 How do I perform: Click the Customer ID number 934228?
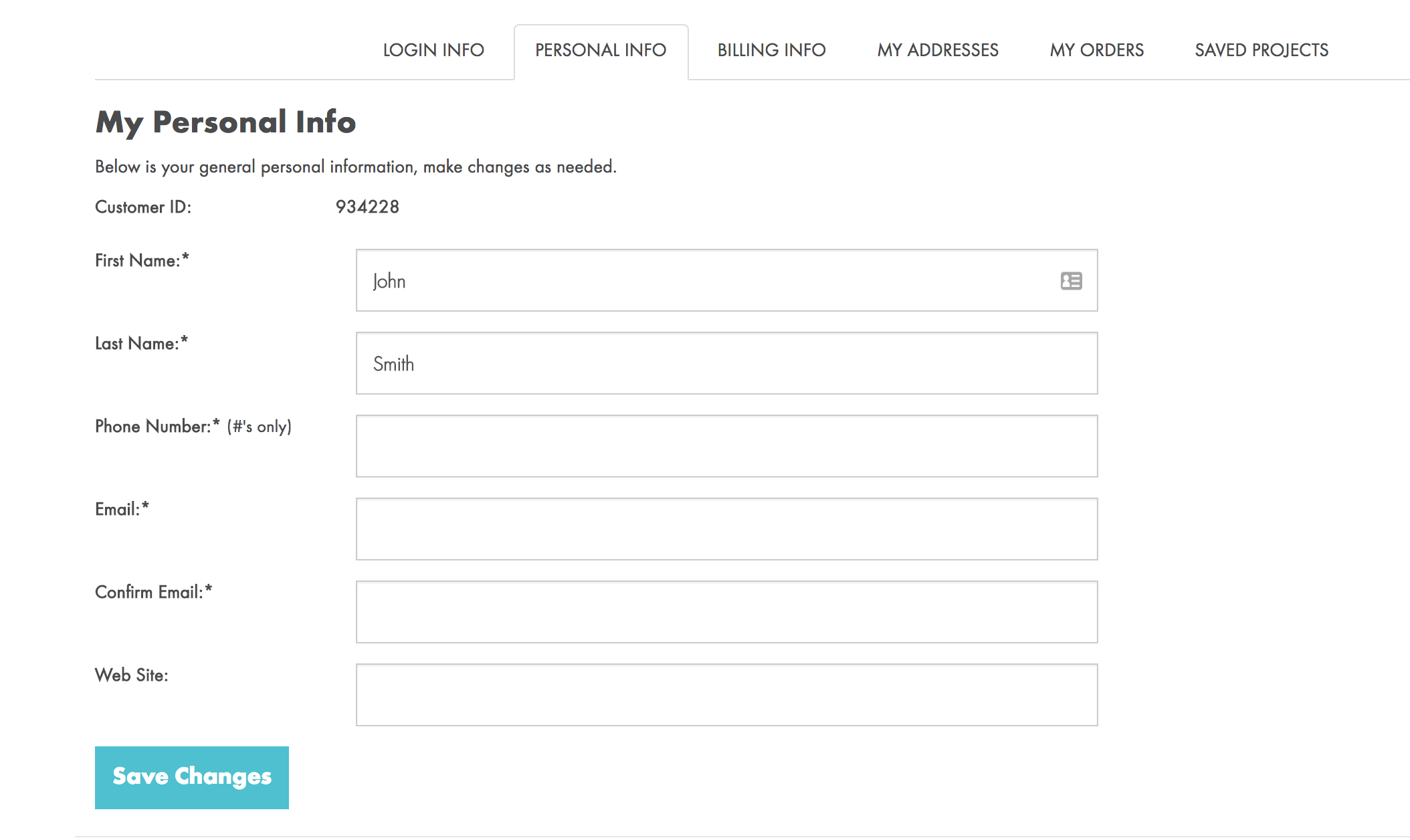click(x=367, y=207)
